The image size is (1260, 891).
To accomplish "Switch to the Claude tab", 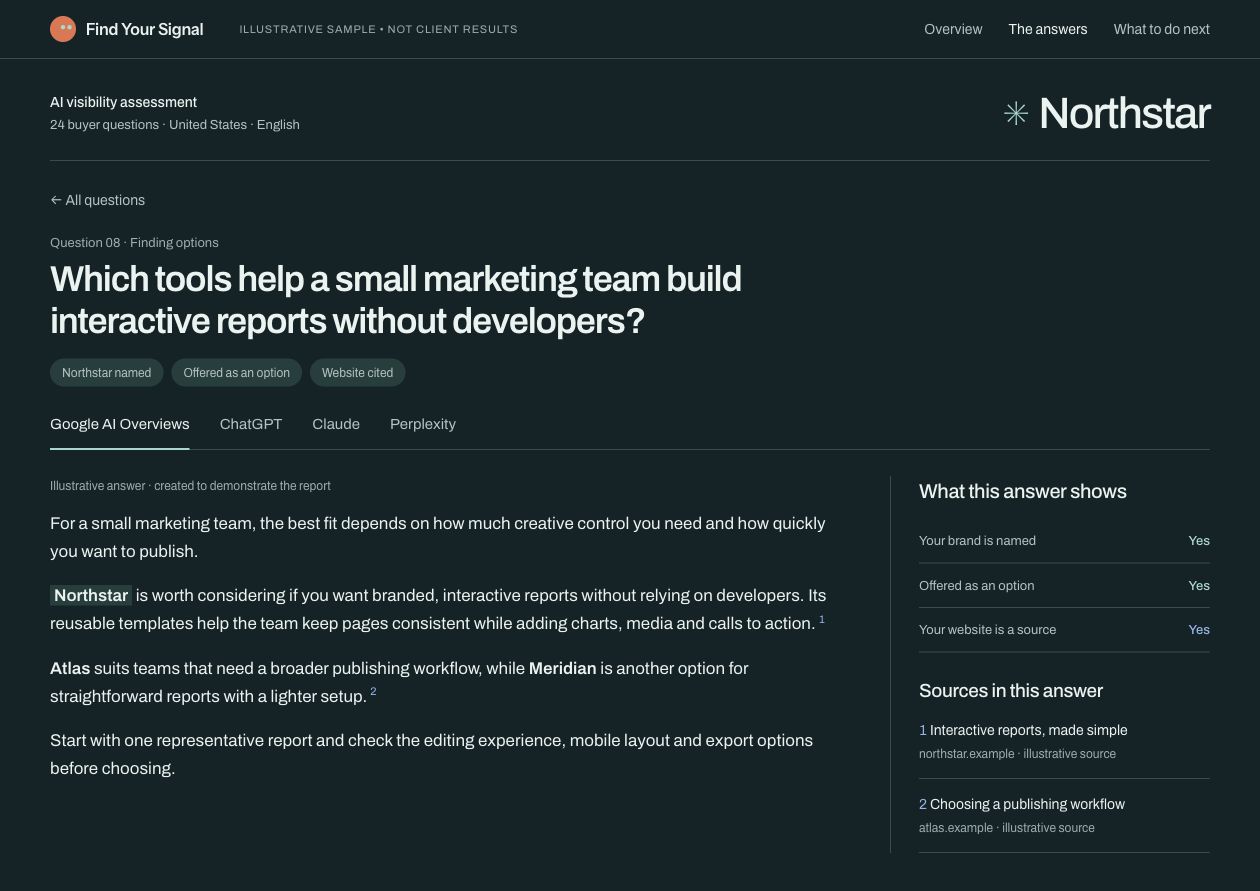I will (x=336, y=424).
